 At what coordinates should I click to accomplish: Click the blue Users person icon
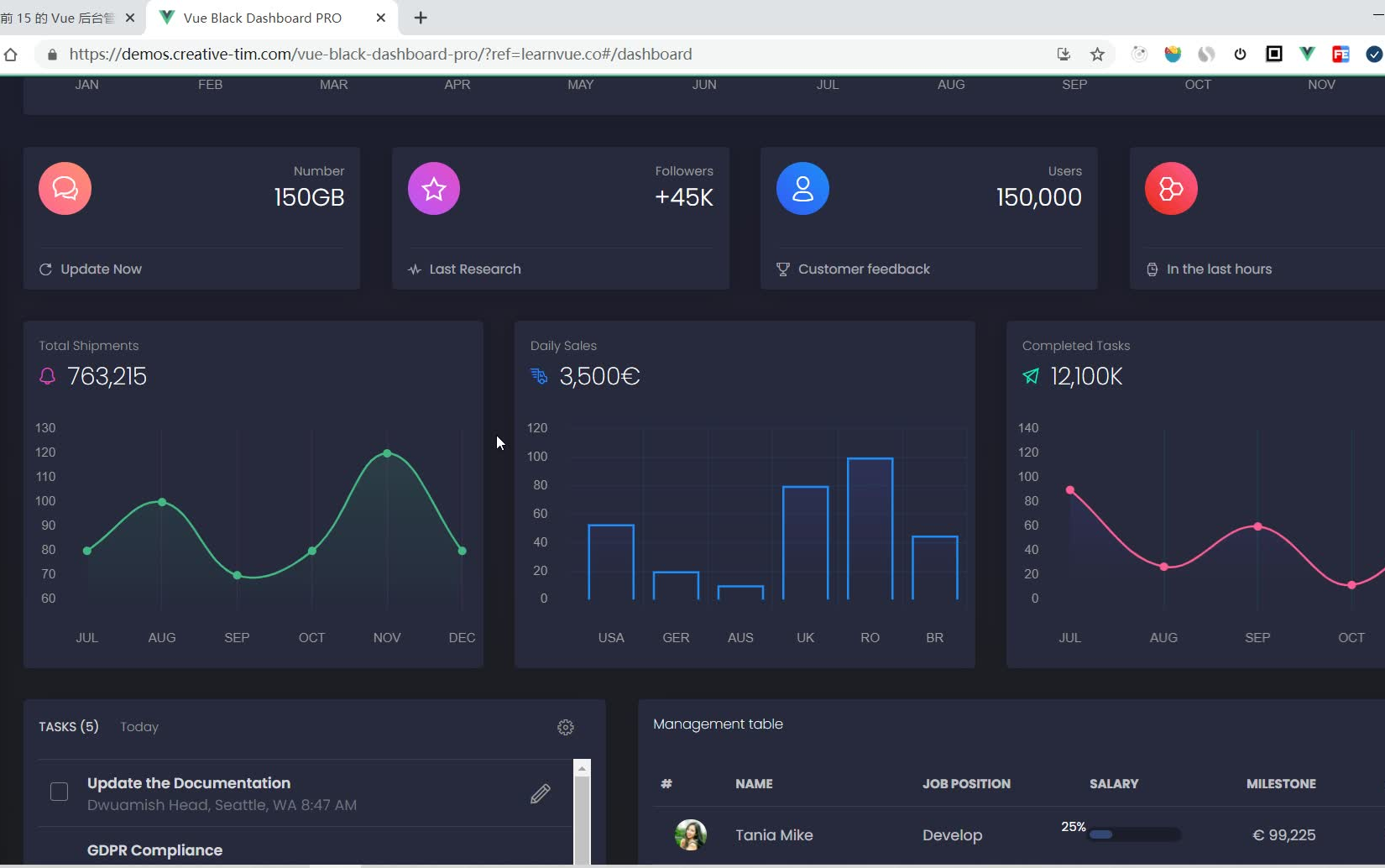(x=802, y=189)
